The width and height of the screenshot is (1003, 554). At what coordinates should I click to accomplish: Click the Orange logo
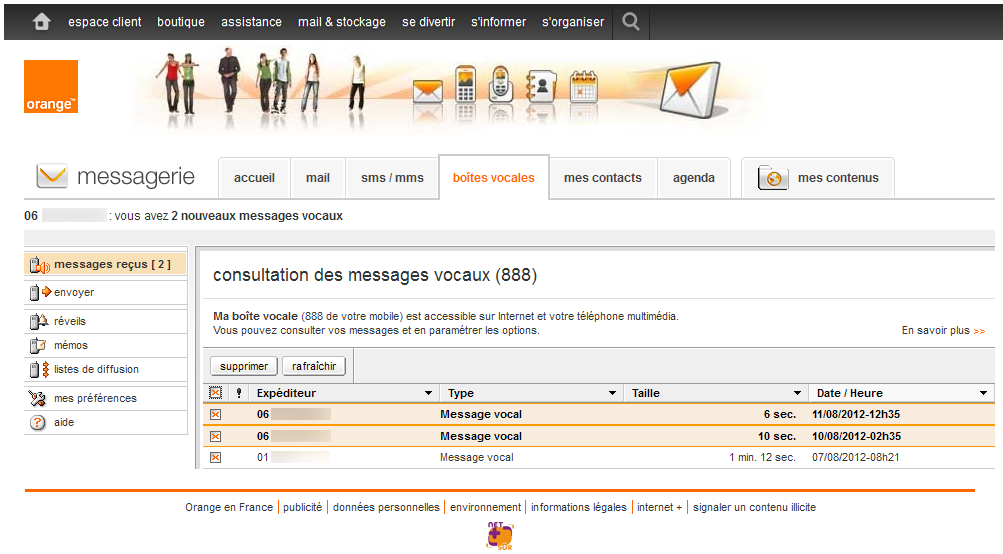coord(51,87)
